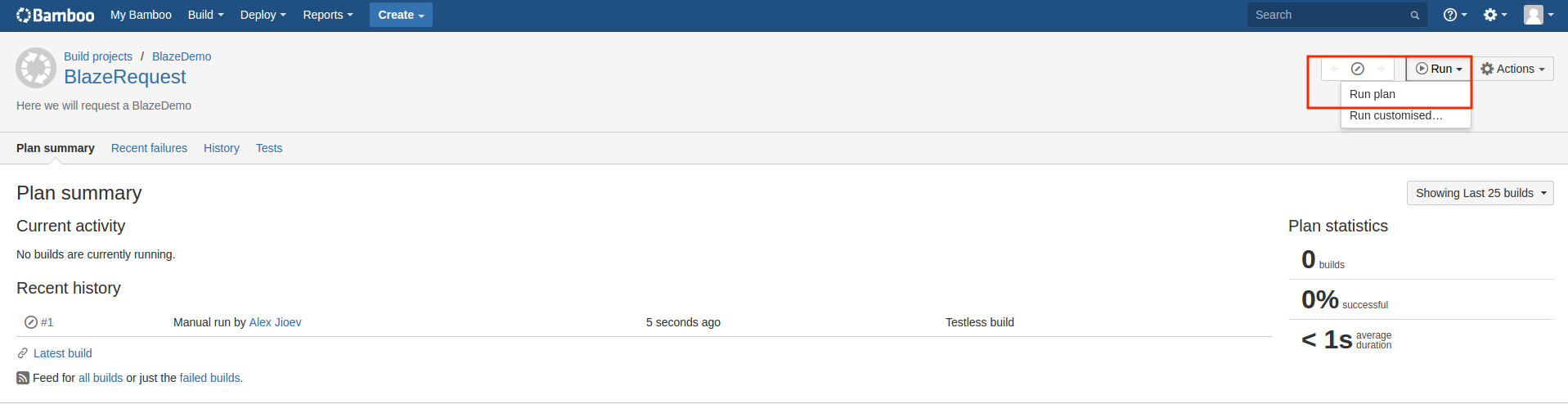The image size is (1568, 404).
Task: Click the build #1 status icon
Action: [31, 322]
